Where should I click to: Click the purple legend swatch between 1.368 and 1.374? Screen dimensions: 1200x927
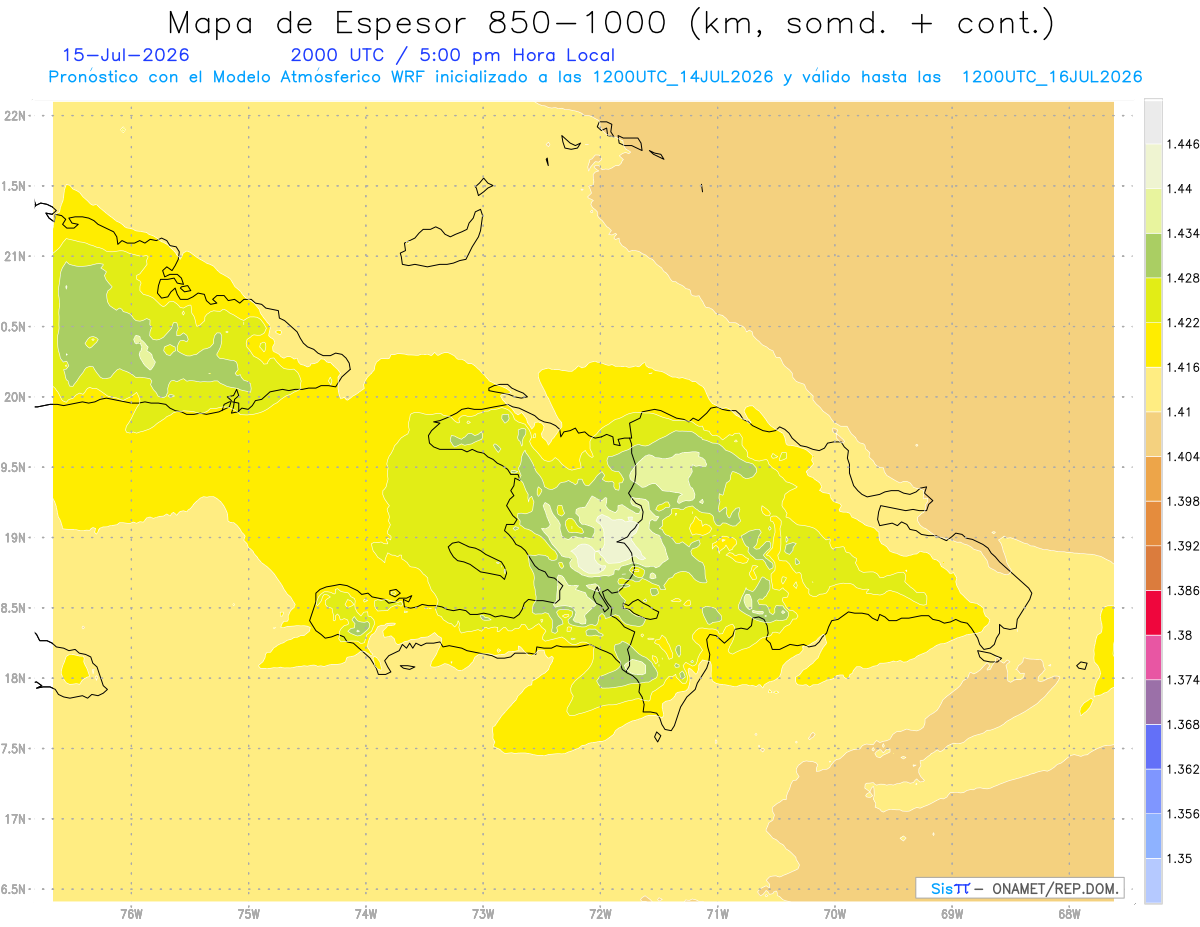[x=1153, y=702]
